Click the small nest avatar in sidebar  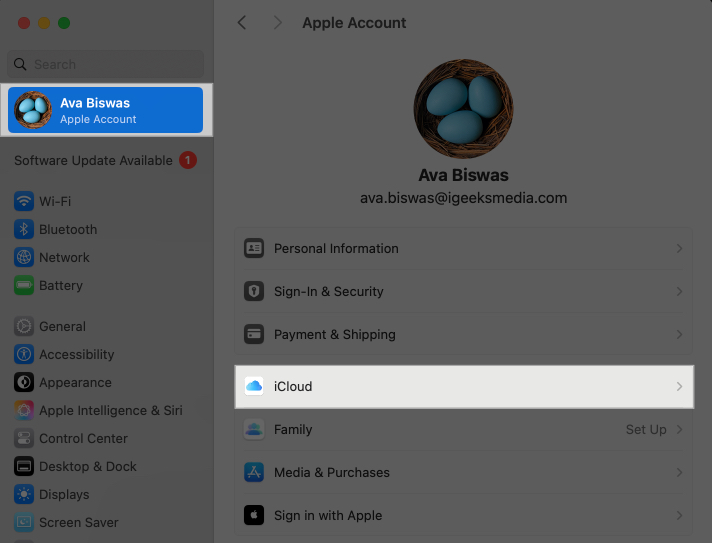33,110
